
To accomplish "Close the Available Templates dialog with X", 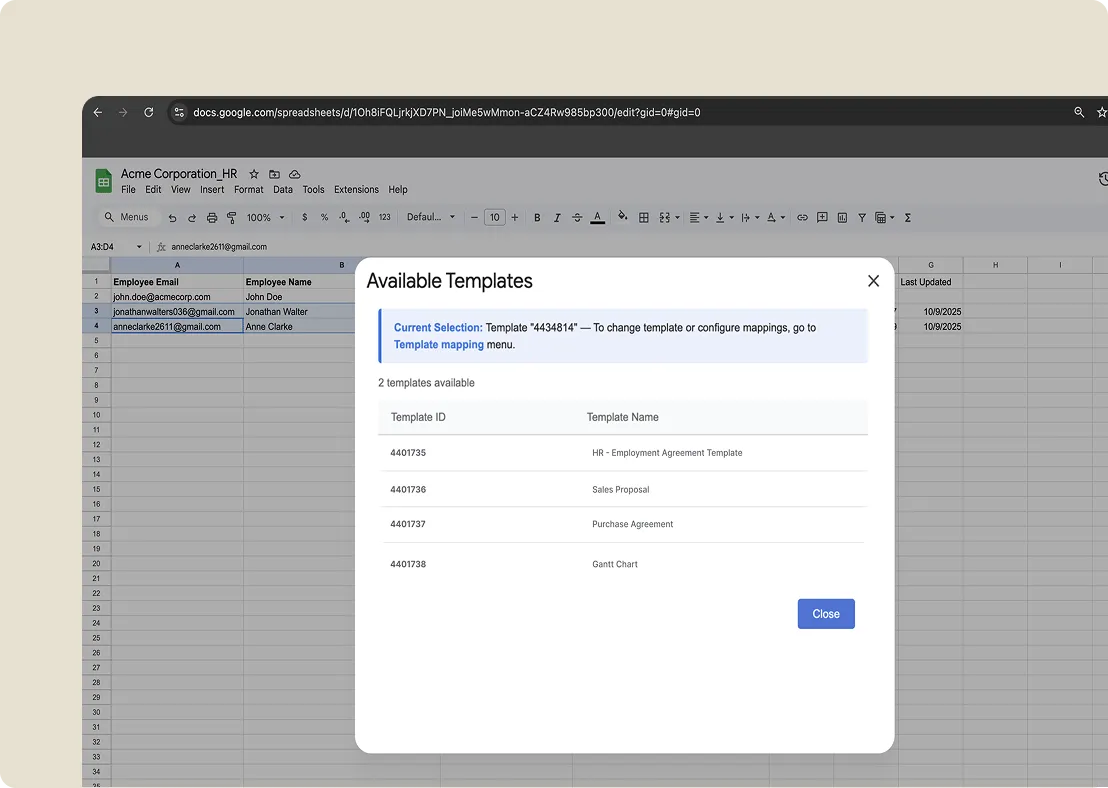I will [x=873, y=281].
